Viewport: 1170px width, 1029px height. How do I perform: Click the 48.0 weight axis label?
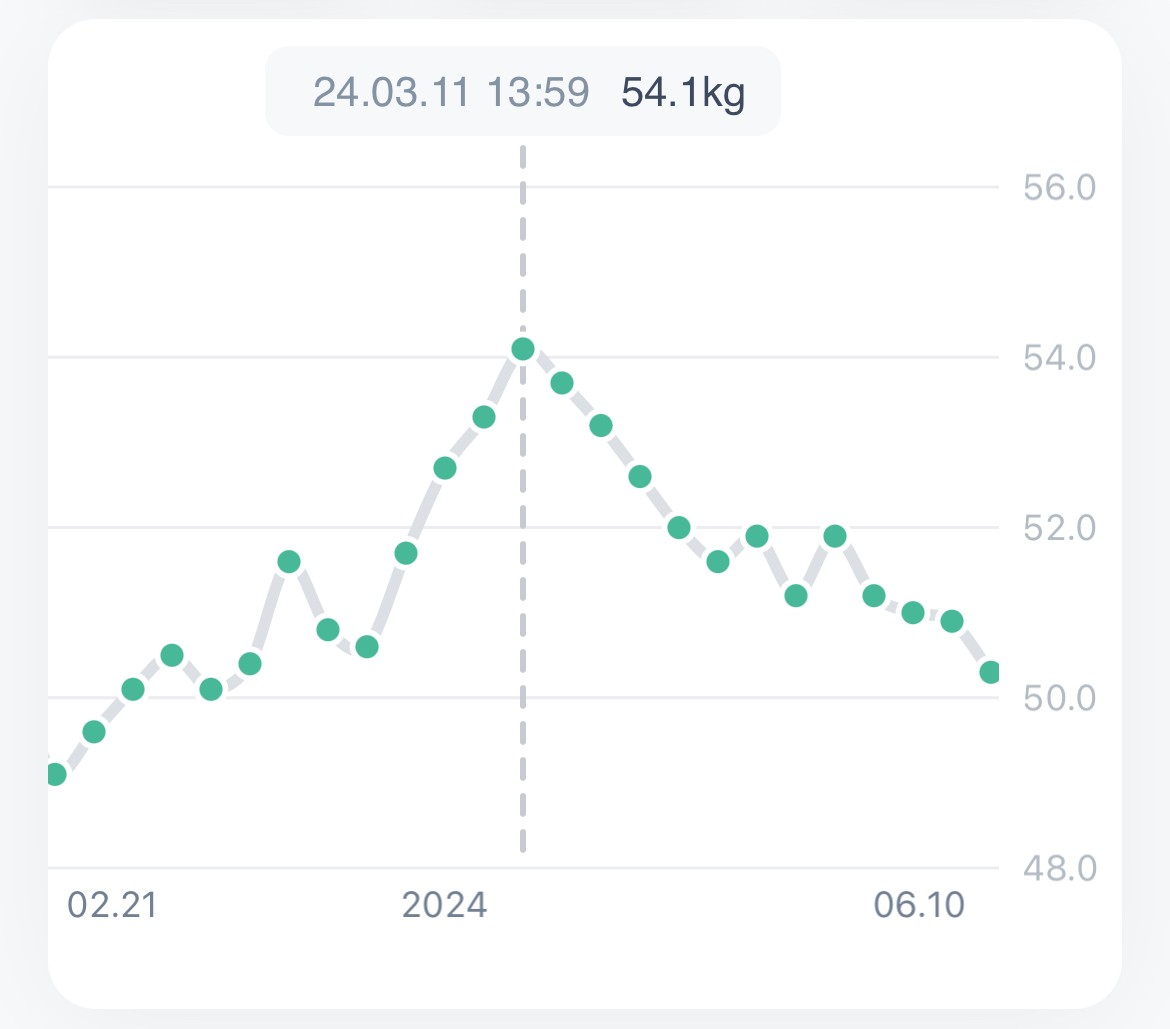point(1059,868)
